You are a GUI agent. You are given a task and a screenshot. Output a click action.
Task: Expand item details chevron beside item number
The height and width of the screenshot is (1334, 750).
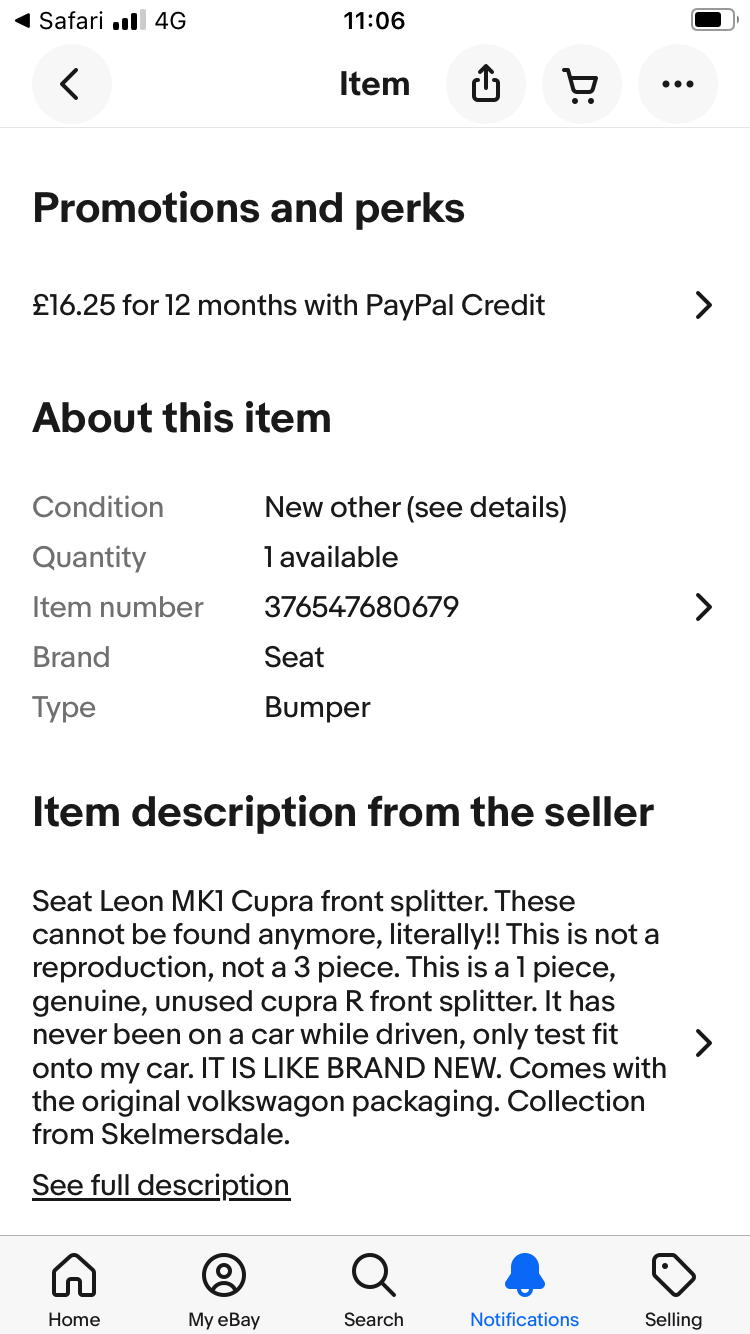tap(703, 607)
